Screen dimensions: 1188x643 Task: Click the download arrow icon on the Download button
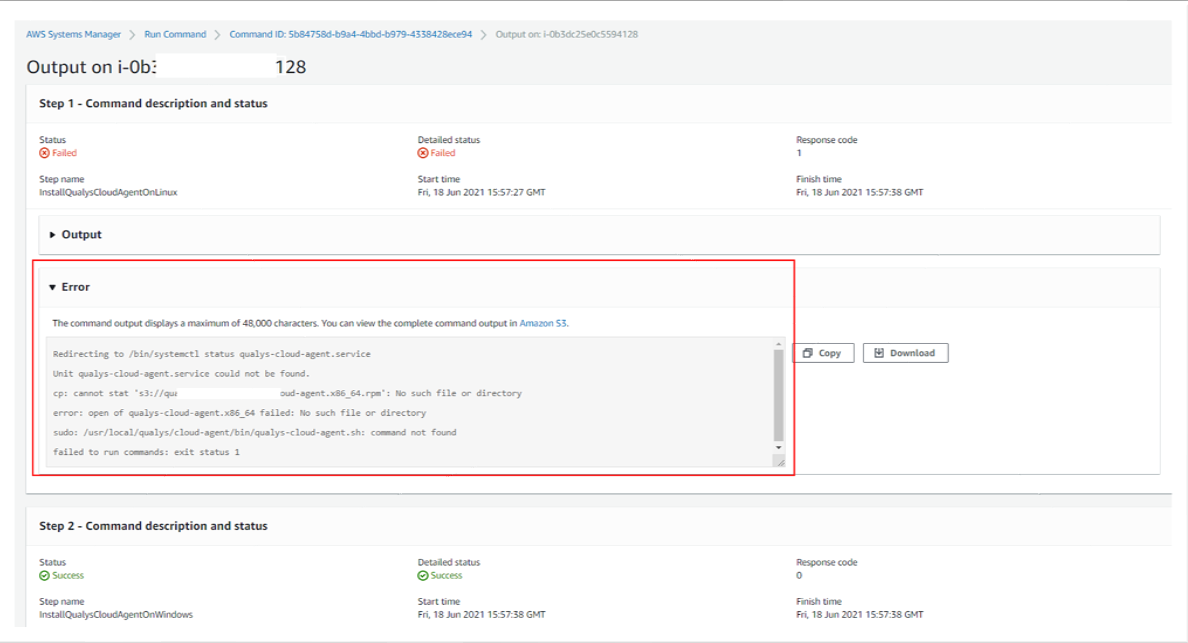(x=880, y=352)
